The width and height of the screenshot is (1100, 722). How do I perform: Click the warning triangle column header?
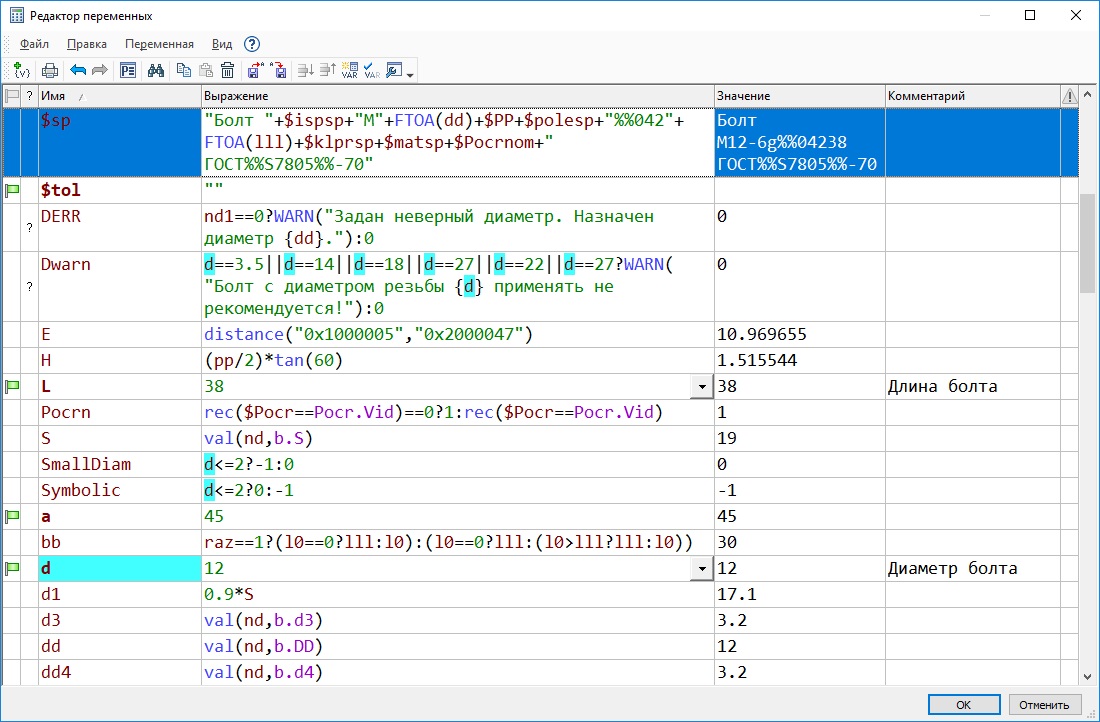pyautogui.click(x=1069, y=95)
